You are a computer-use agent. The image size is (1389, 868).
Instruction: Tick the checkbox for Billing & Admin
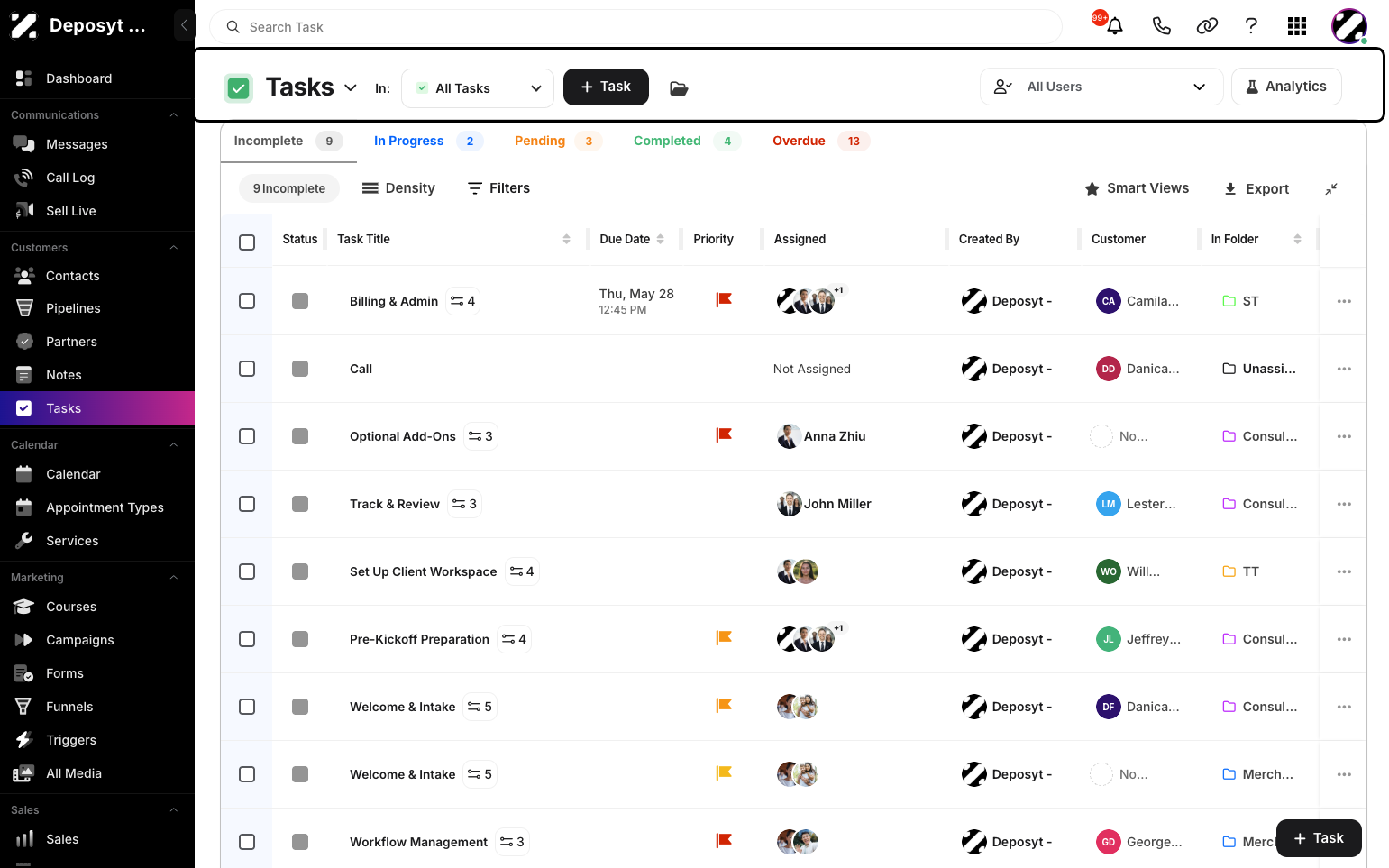[x=247, y=301]
